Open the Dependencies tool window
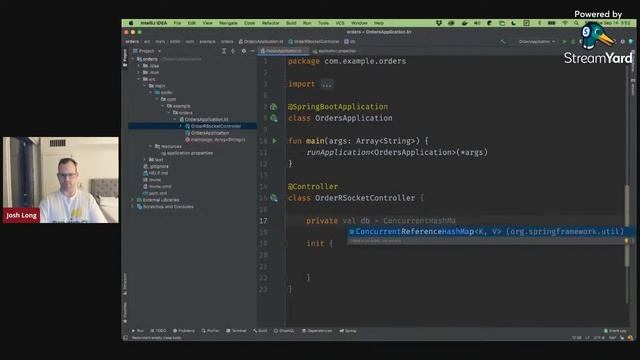640x360 pixels. click(x=317, y=331)
